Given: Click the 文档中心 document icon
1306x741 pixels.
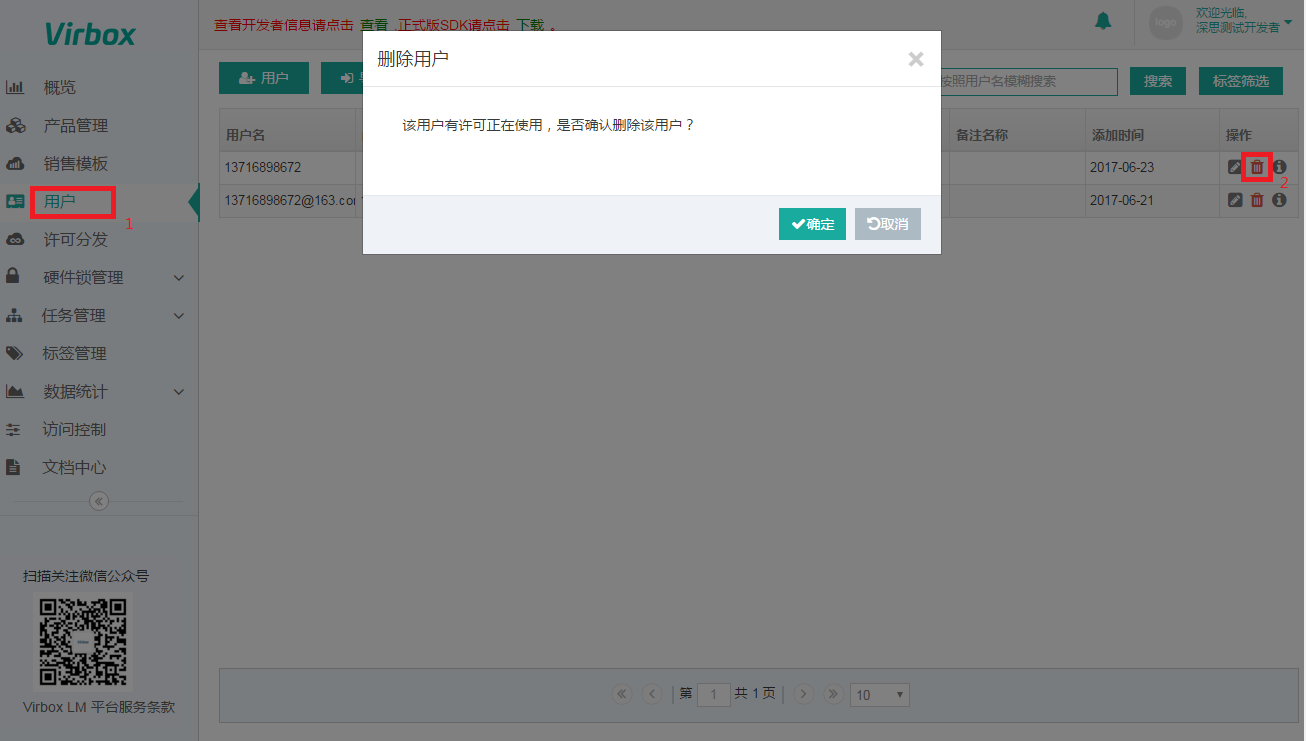Looking at the screenshot, I should pos(14,468).
